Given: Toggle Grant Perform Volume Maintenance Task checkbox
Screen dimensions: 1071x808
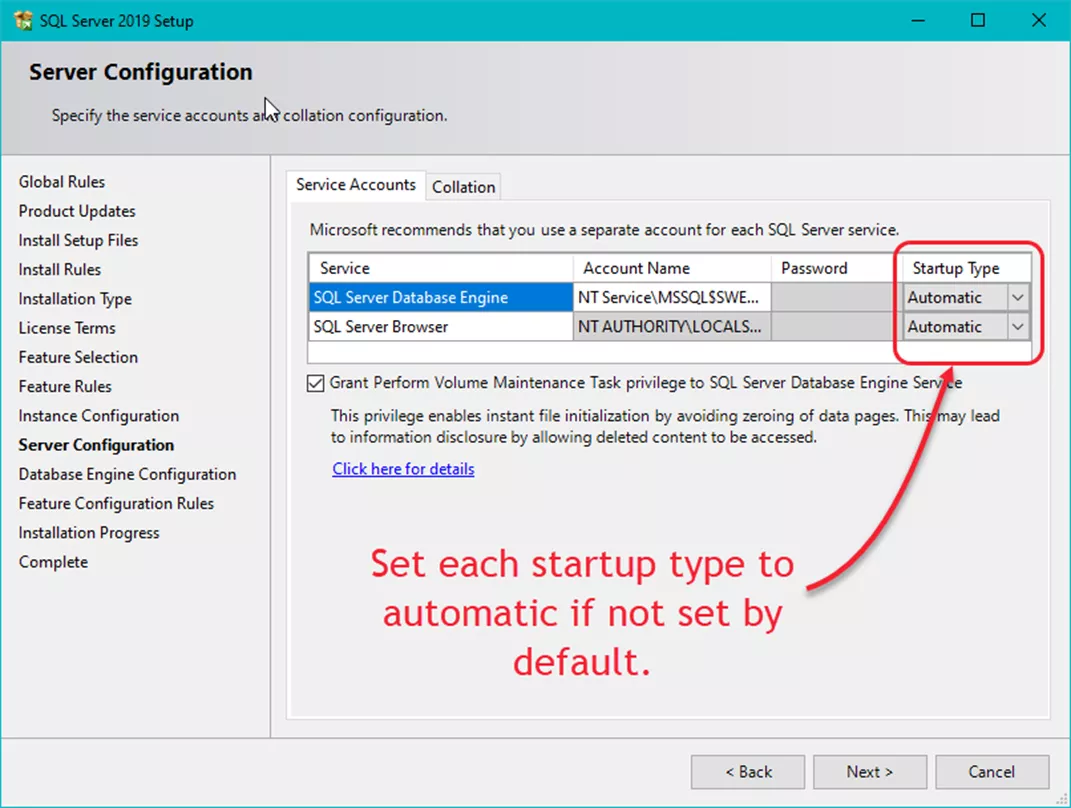Looking at the screenshot, I should click(x=315, y=383).
